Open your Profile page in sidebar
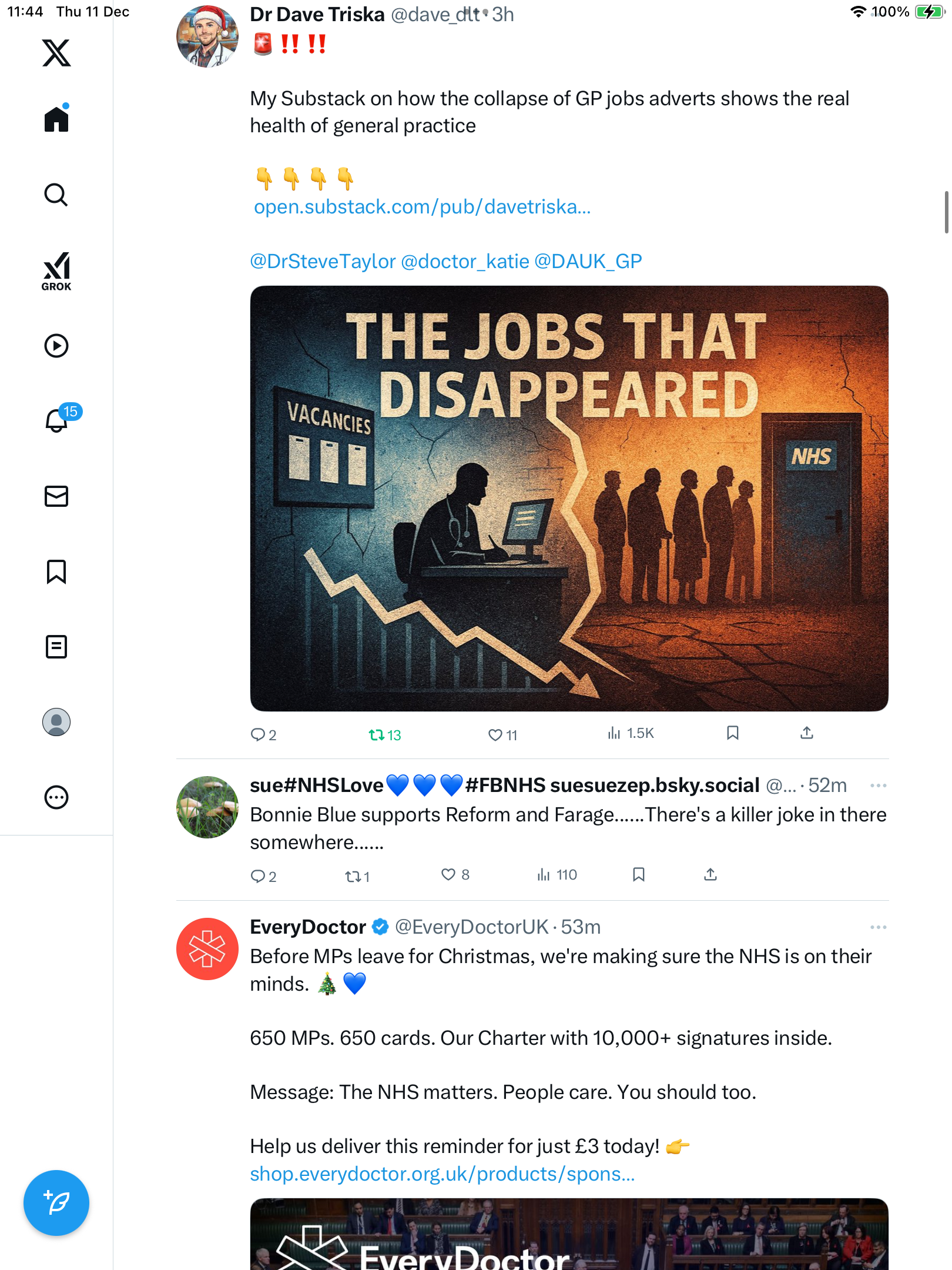Screen dimensions: 952x1270 (56, 722)
